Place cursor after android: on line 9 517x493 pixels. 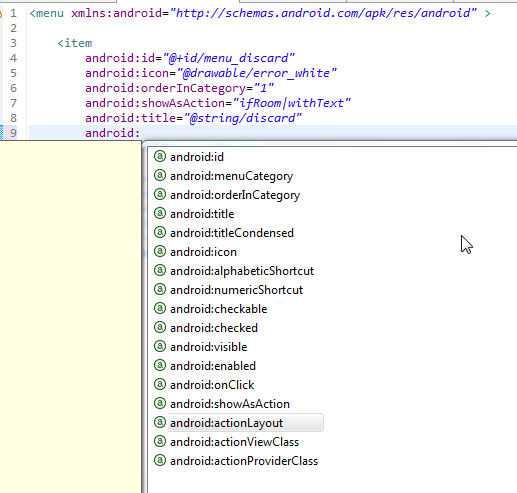click(141, 133)
